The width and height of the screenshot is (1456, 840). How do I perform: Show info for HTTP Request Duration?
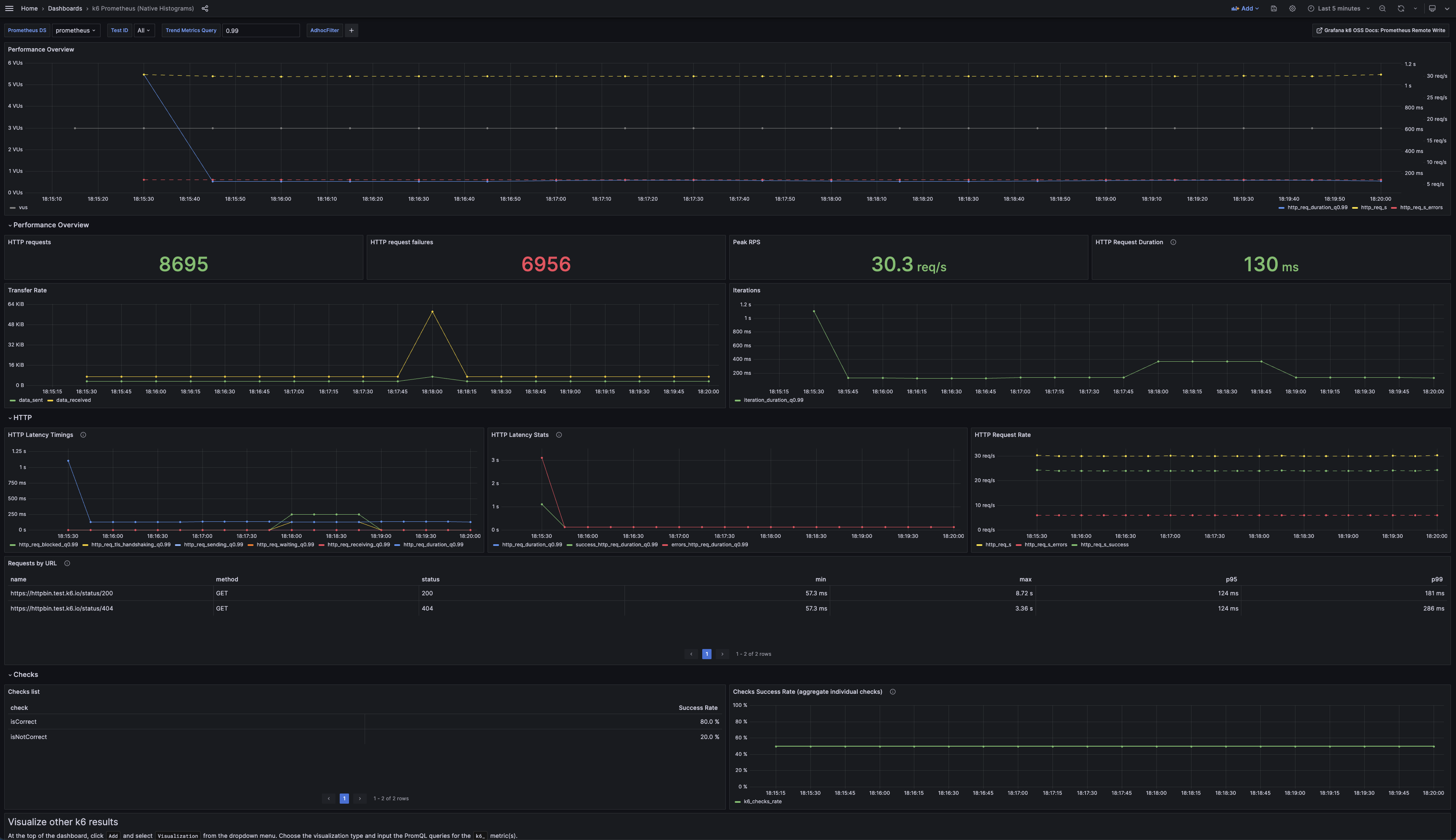[1173, 242]
